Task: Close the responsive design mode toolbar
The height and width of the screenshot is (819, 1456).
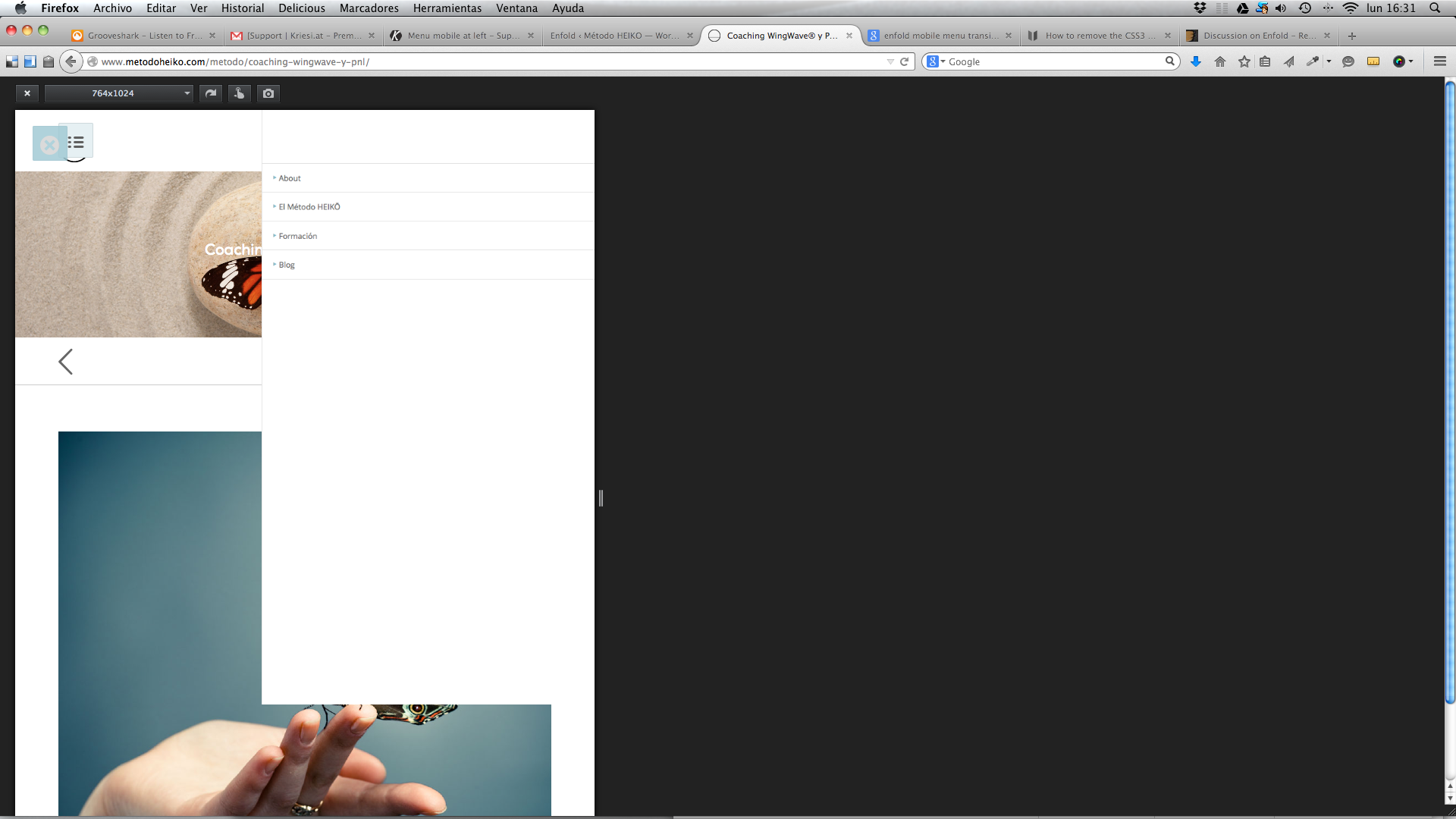Action: pos(27,93)
